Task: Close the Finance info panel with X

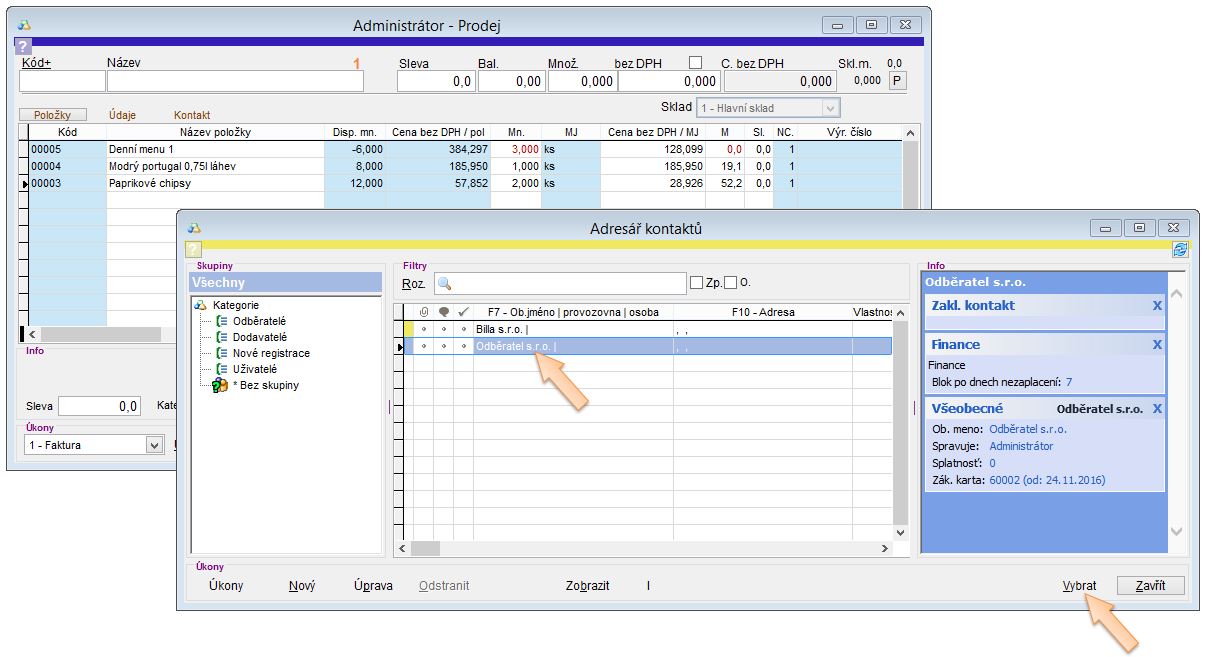Action: coord(1157,344)
